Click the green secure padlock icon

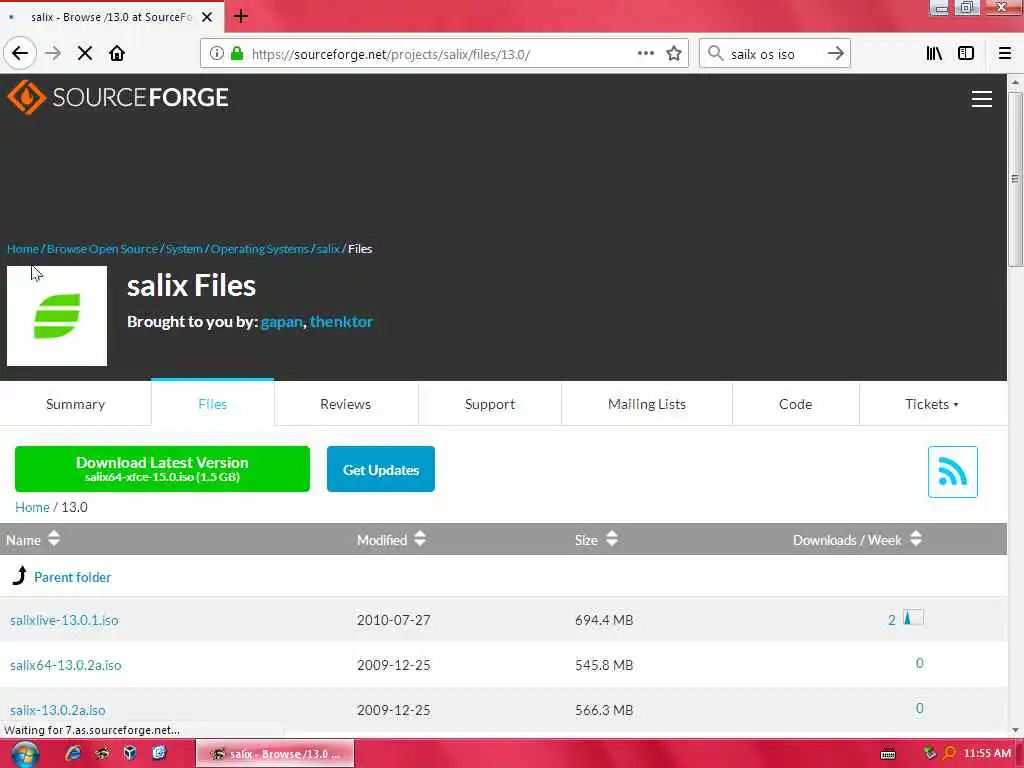coord(237,54)
